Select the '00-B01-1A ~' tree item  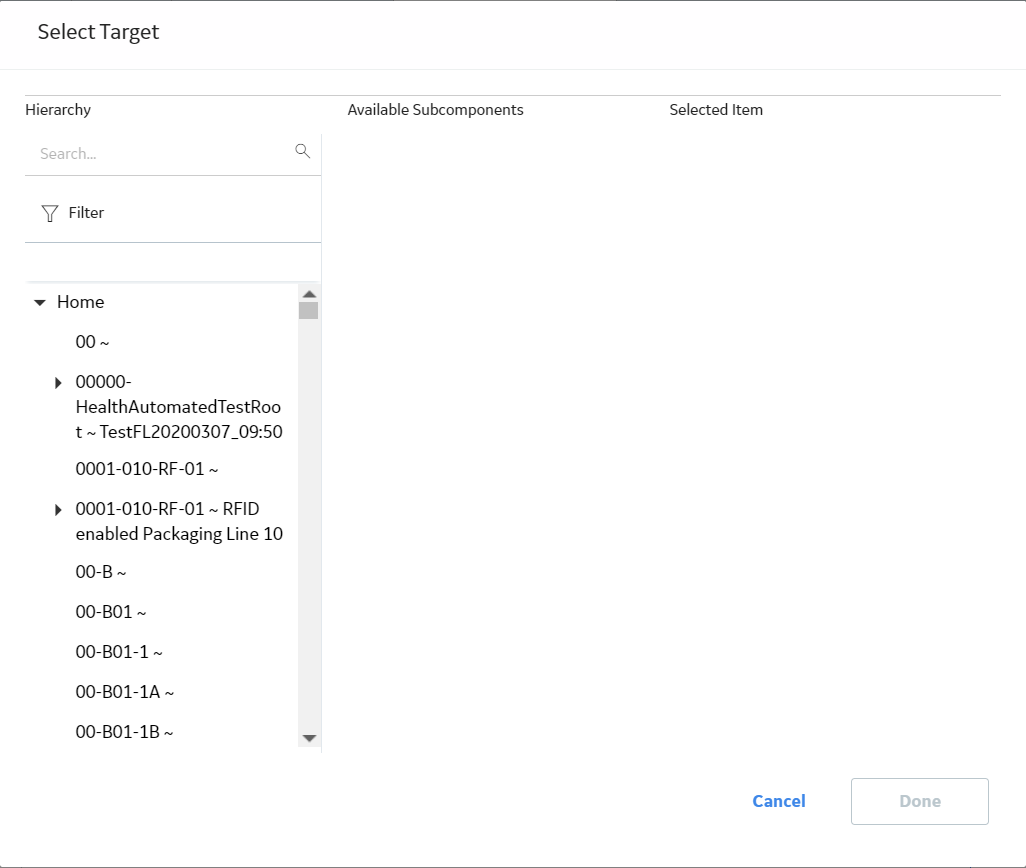tap(124, 691)
